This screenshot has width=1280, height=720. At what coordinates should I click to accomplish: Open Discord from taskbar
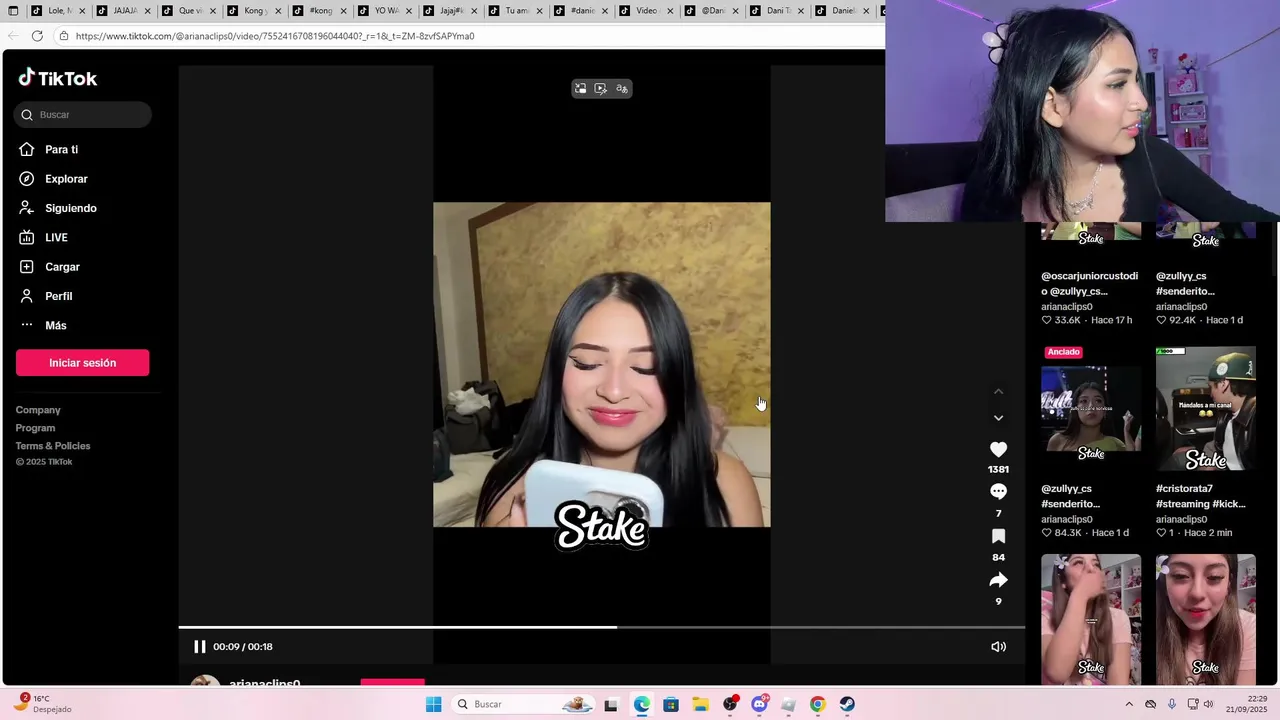tap(759, 704)
